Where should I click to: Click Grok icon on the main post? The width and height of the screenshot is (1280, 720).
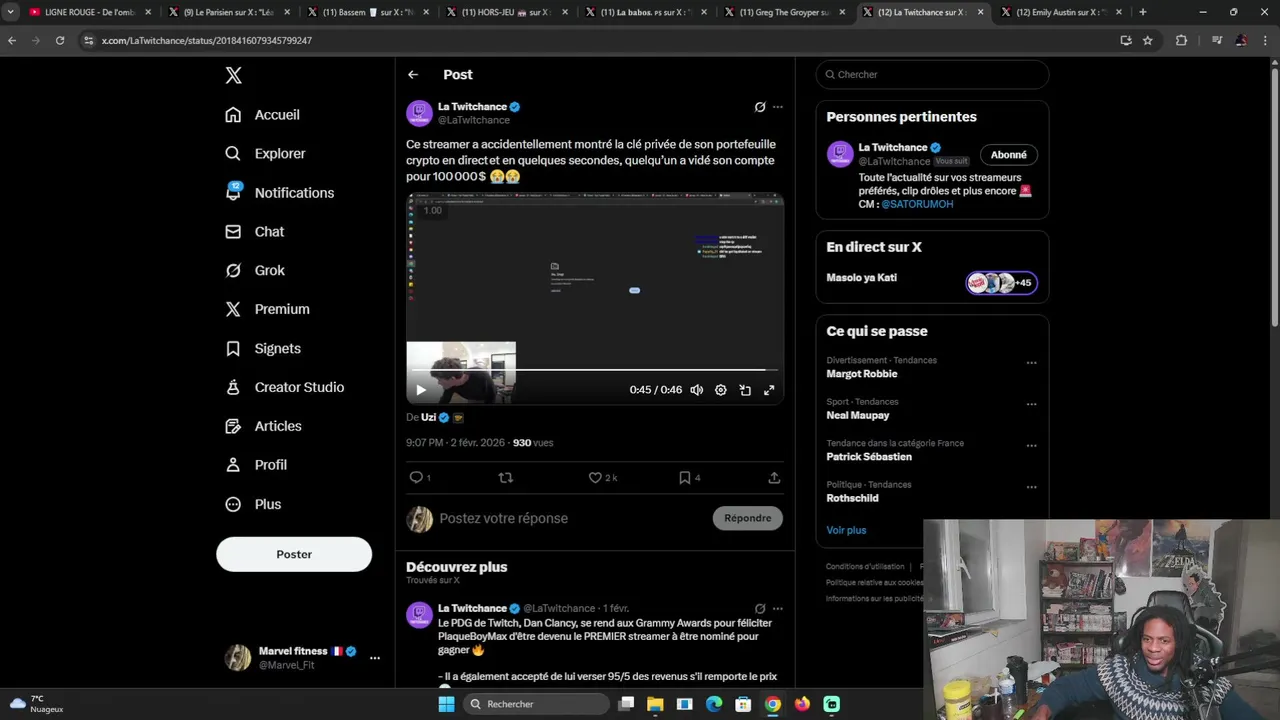(760, 107)
